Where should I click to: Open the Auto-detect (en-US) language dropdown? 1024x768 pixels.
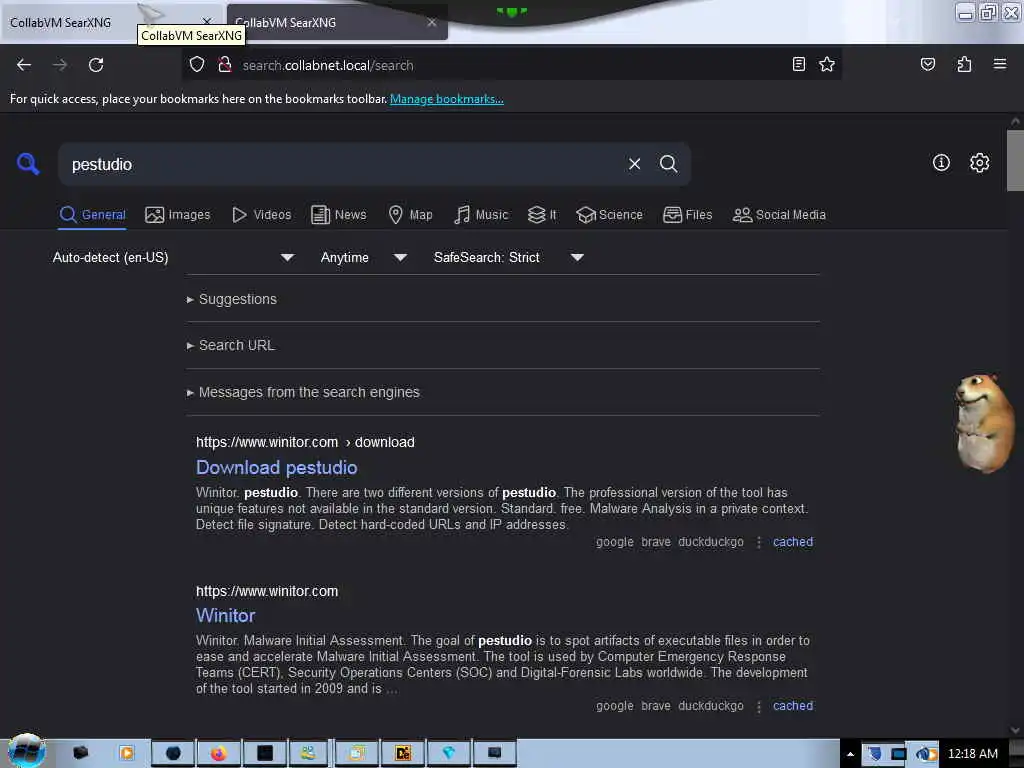pyautogui.click(x=173, y=257)
